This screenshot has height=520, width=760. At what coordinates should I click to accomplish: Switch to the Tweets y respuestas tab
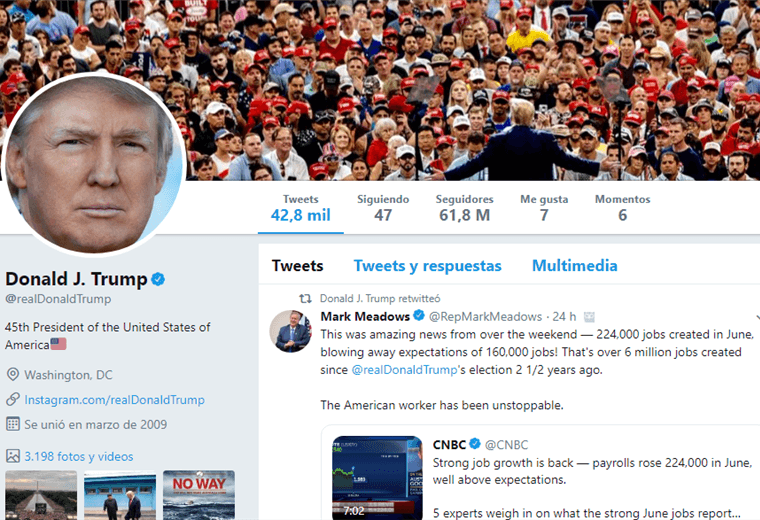[428, 266]
